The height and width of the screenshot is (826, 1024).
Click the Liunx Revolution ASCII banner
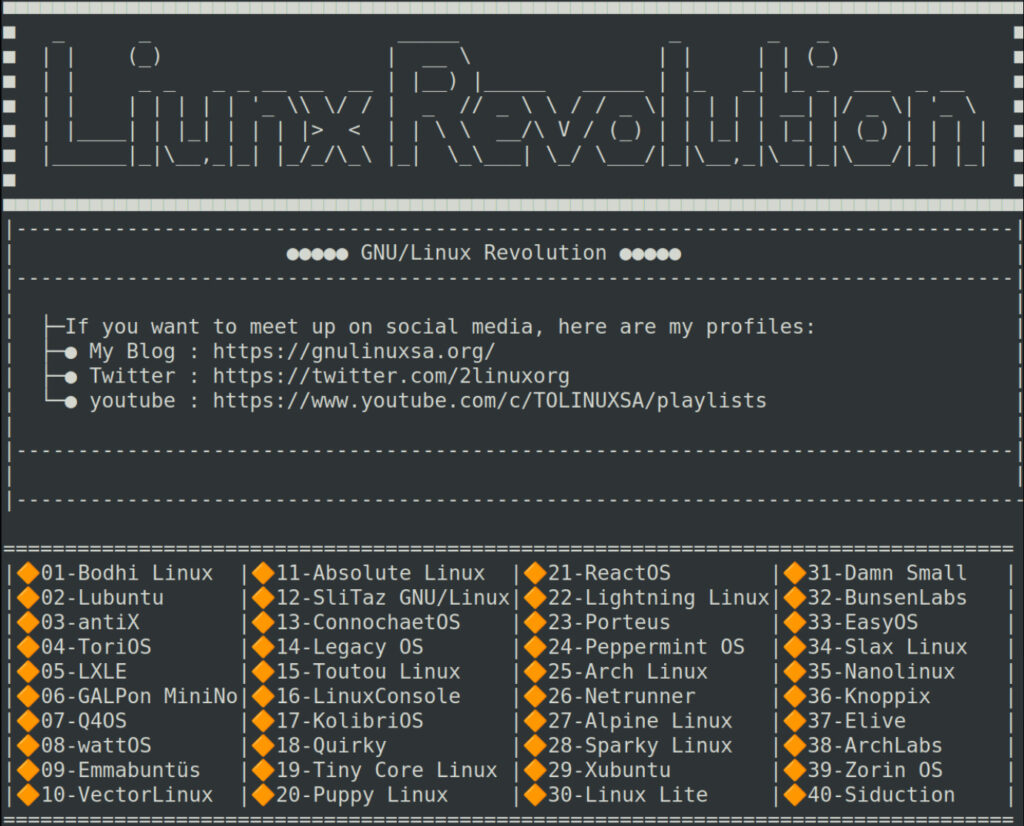click(x=512, y=100)
